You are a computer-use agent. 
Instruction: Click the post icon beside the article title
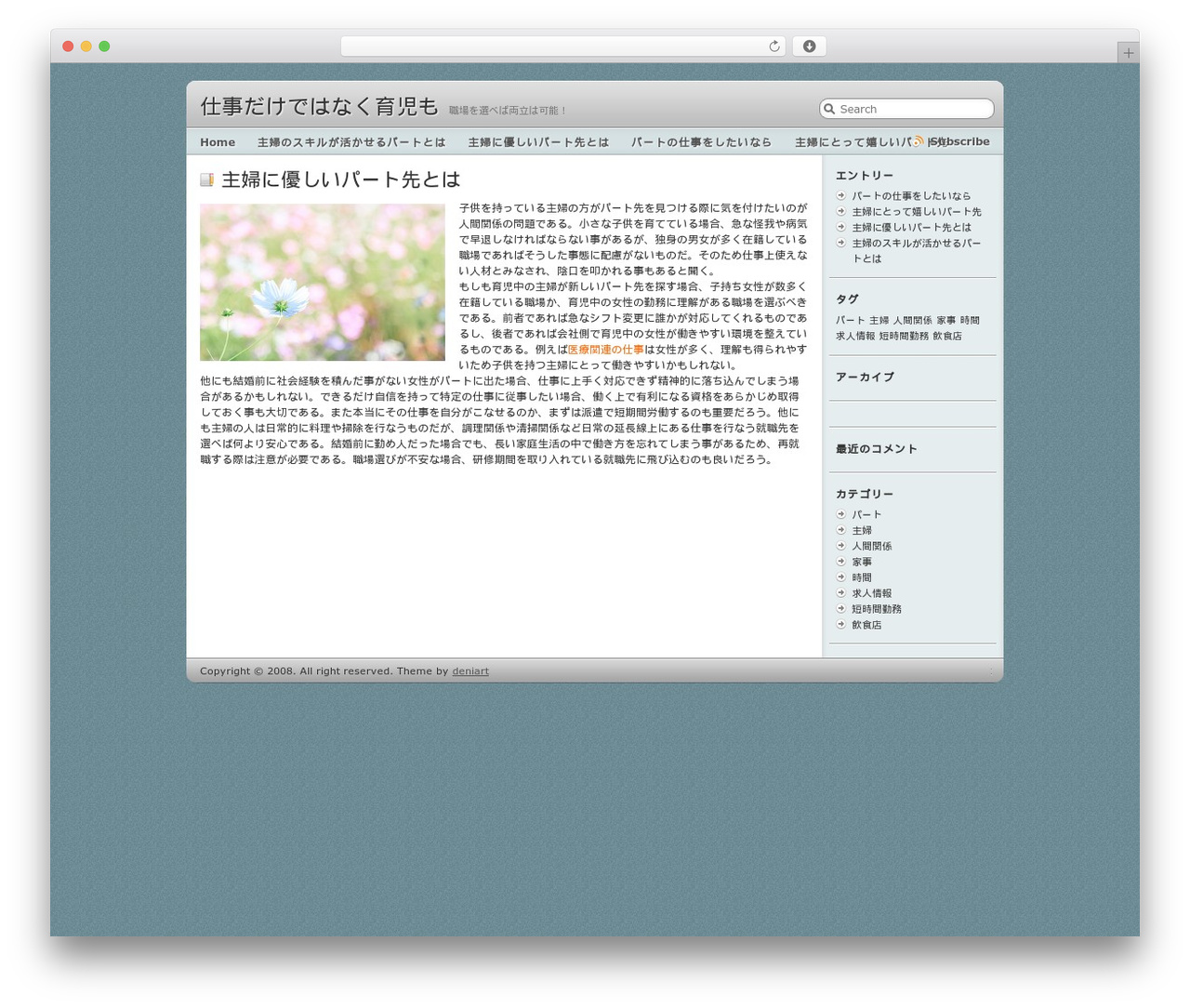(206, 179)
